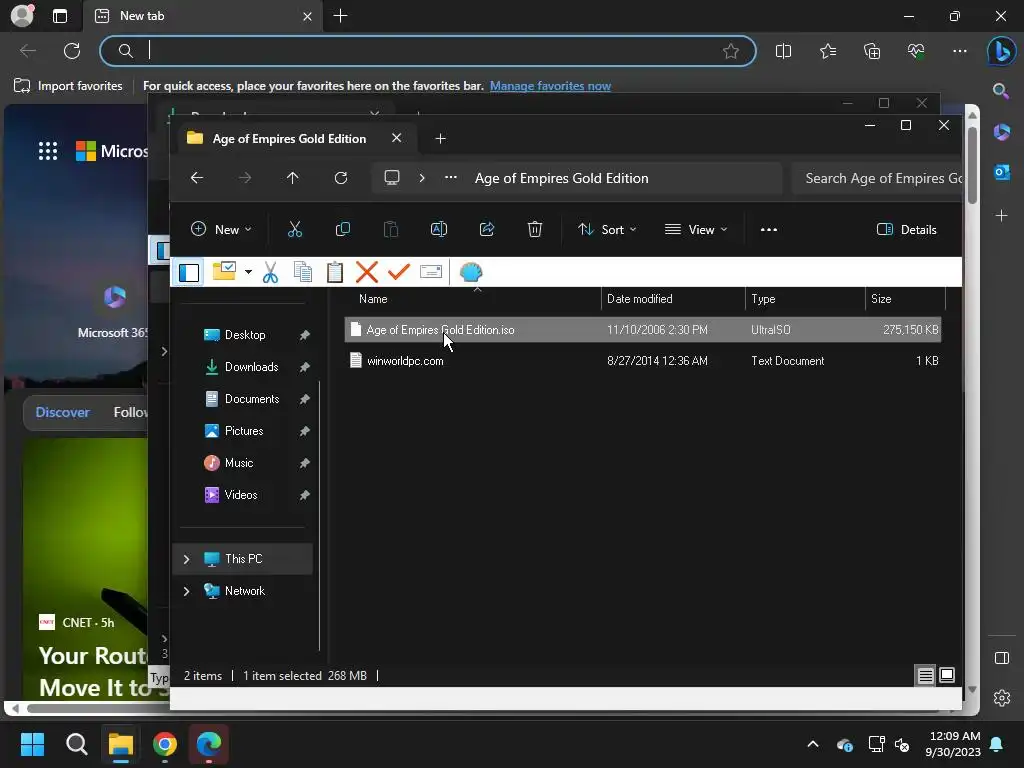Click the folder options envelope icon
This screenshot has width=1024, height=768.
(224, 271)
